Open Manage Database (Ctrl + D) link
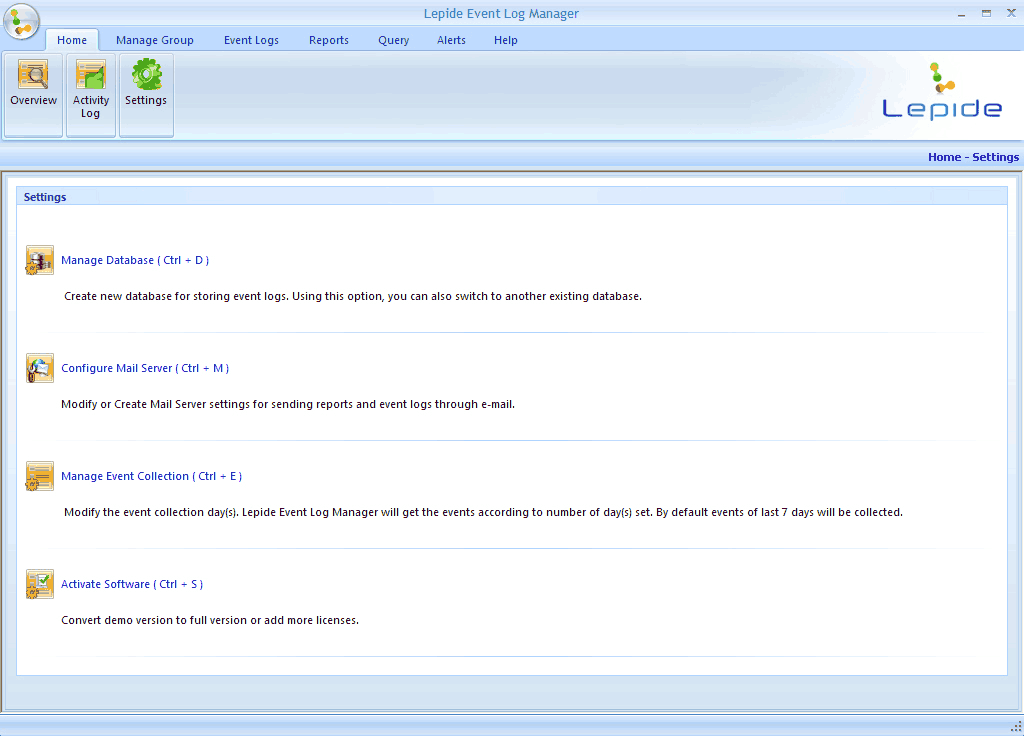The image size is (1024, 736). pos(135,260)
